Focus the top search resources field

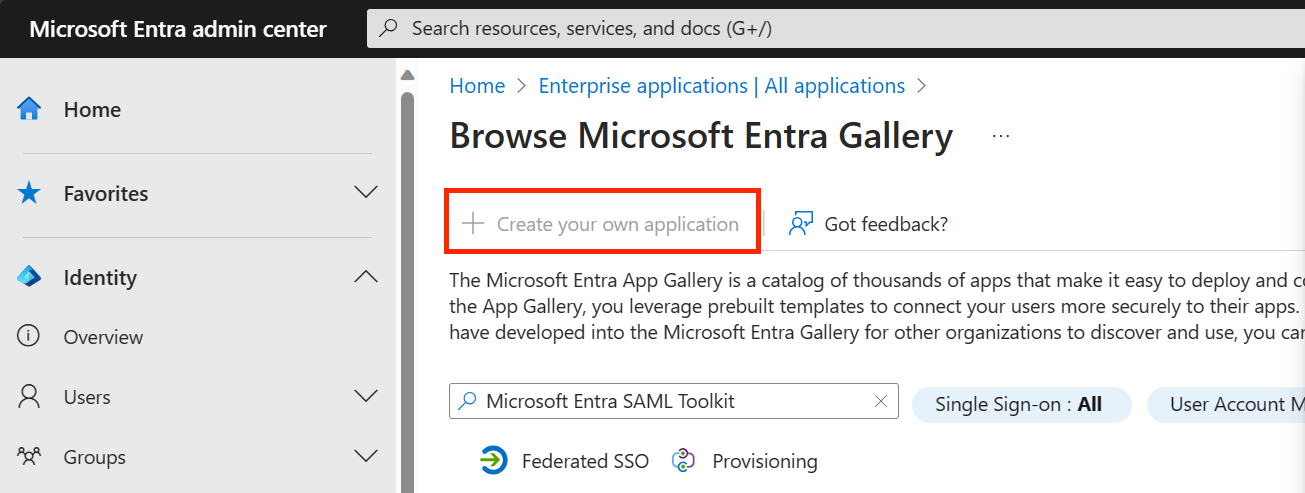(836, 28)
